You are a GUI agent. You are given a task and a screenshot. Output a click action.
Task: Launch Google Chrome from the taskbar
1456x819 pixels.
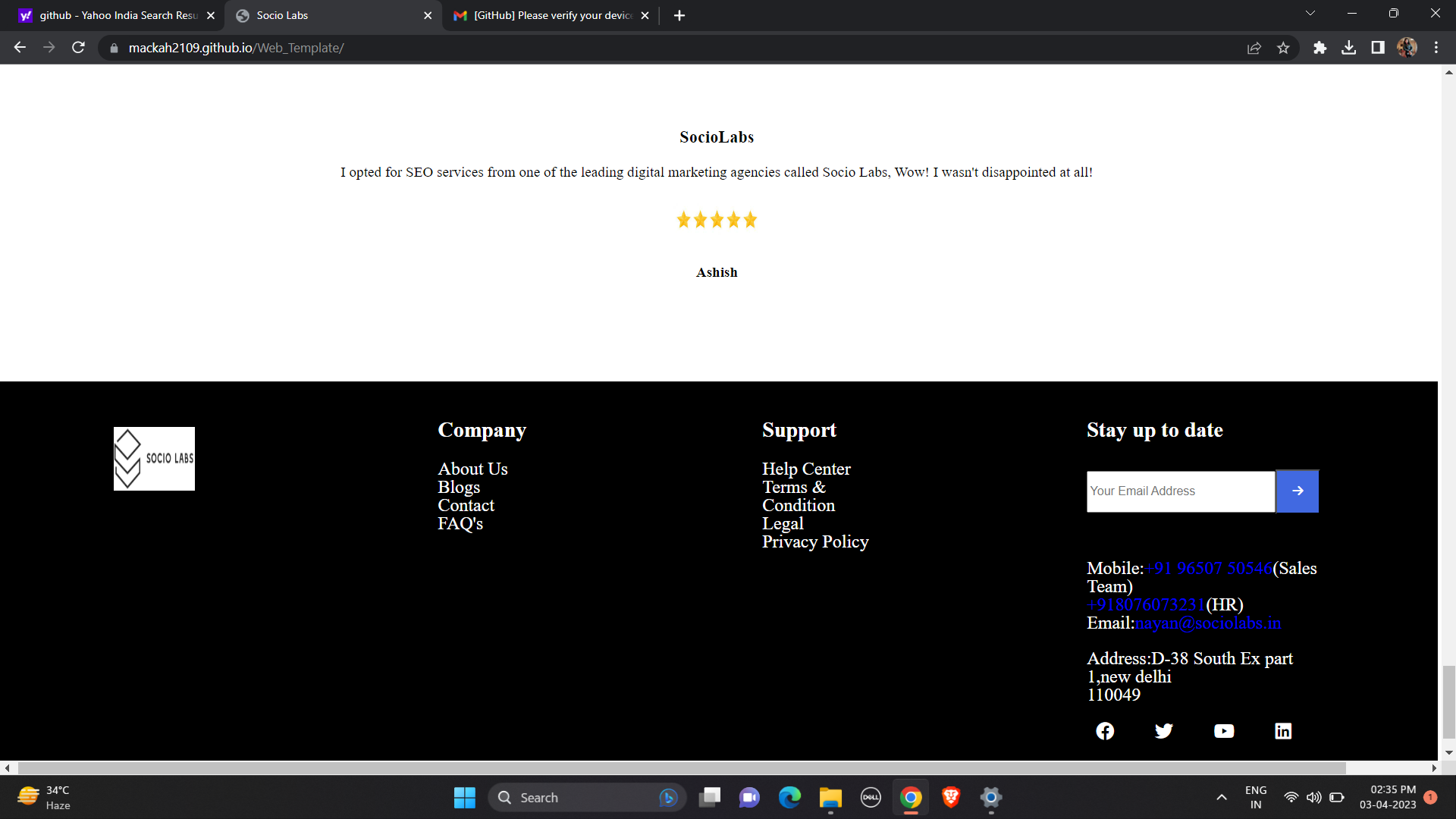coord(910,797)
